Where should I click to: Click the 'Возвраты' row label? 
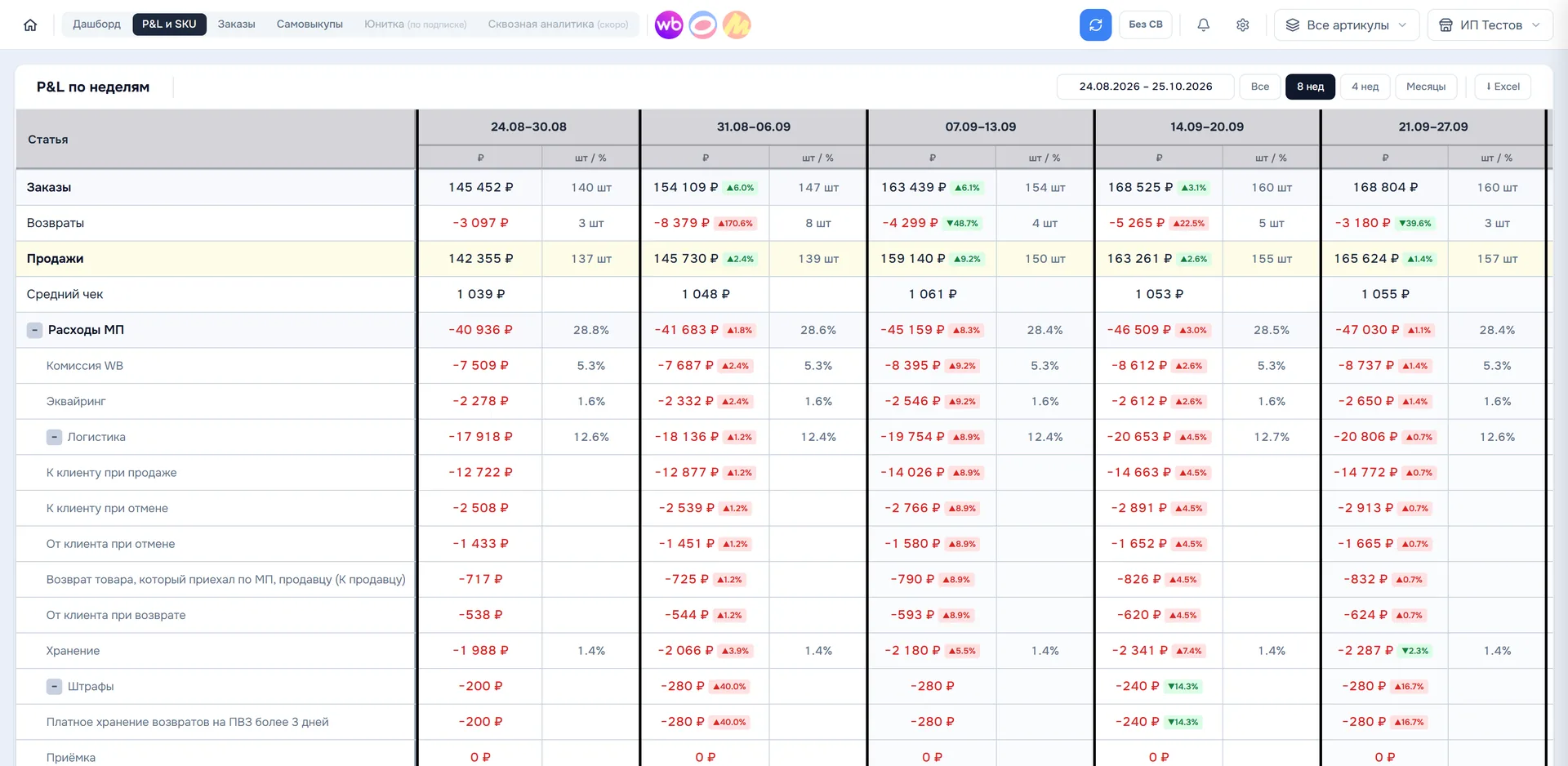point(55,223)
